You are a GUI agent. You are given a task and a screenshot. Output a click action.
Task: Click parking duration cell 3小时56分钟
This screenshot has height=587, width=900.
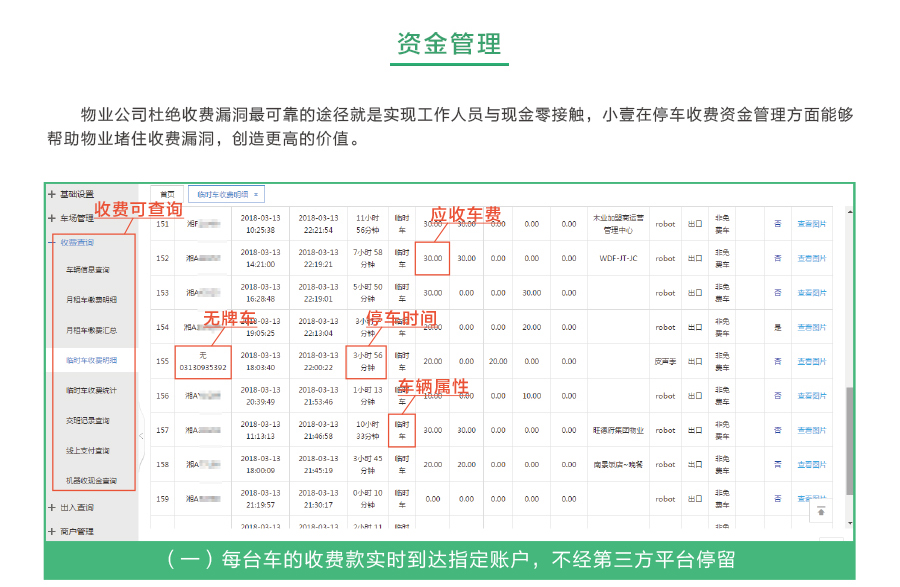pos(367,361)
